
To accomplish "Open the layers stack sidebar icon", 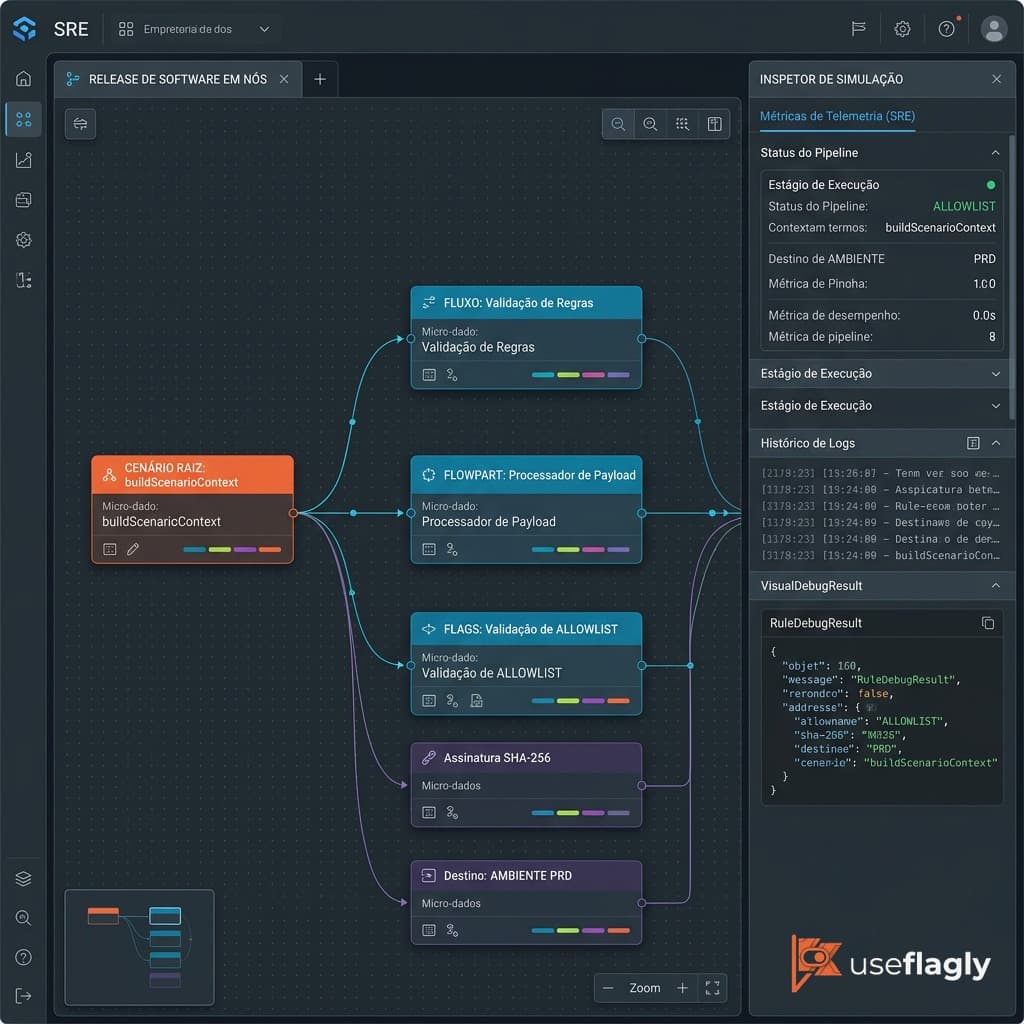I will pyautogui.click(x=24, y=878).
